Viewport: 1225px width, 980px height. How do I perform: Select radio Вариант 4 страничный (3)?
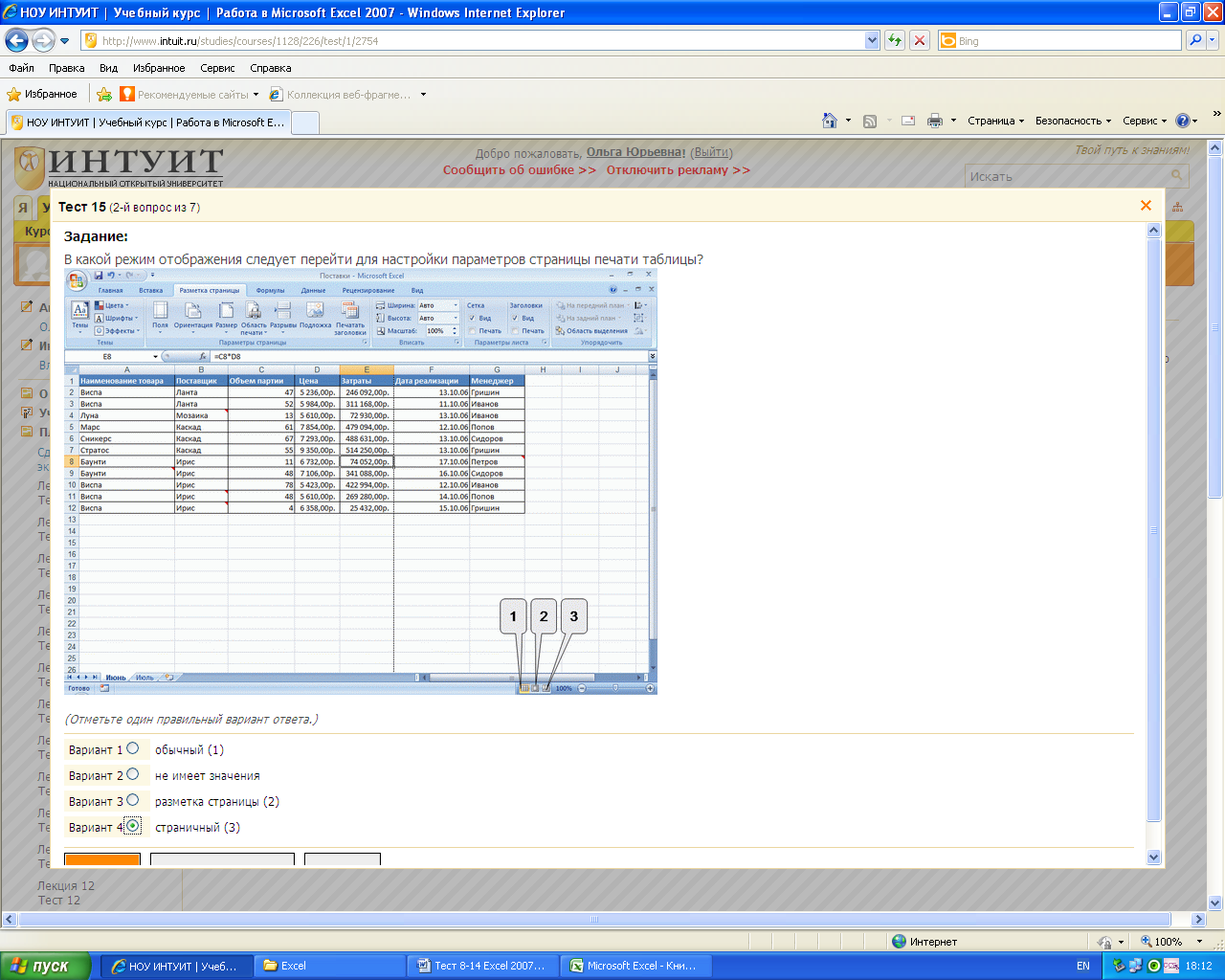tap(132, 826)
